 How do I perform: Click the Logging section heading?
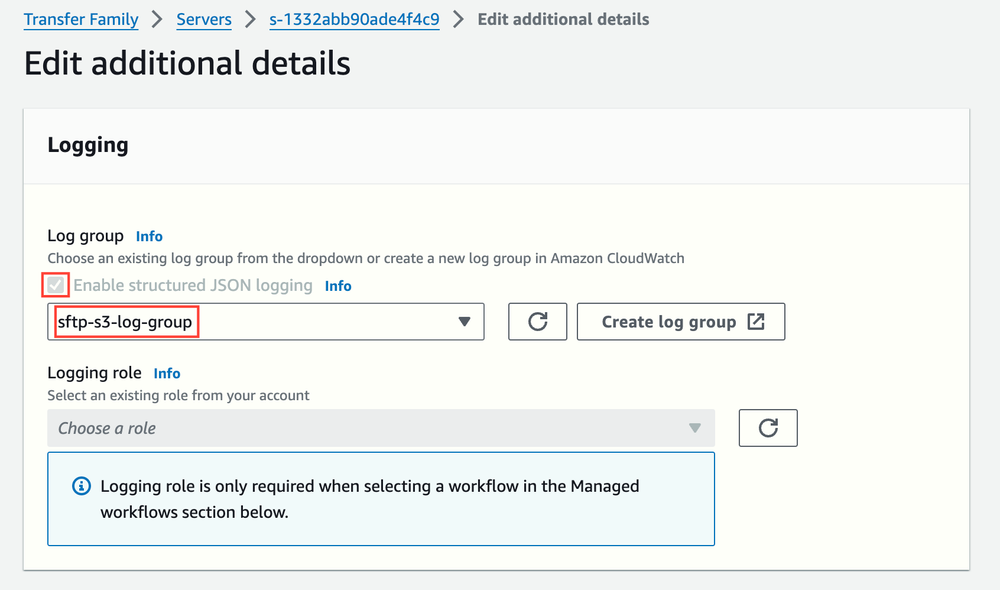pos(88,144)
